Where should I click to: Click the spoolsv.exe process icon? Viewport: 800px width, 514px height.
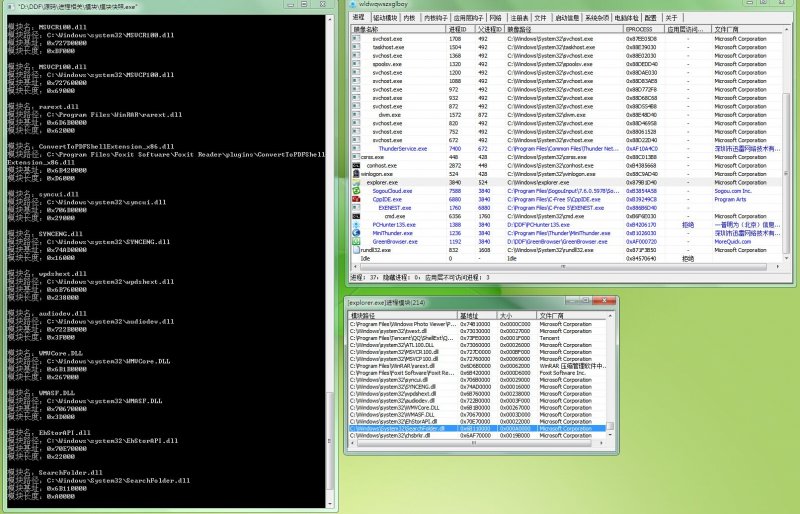click(356, 64)
